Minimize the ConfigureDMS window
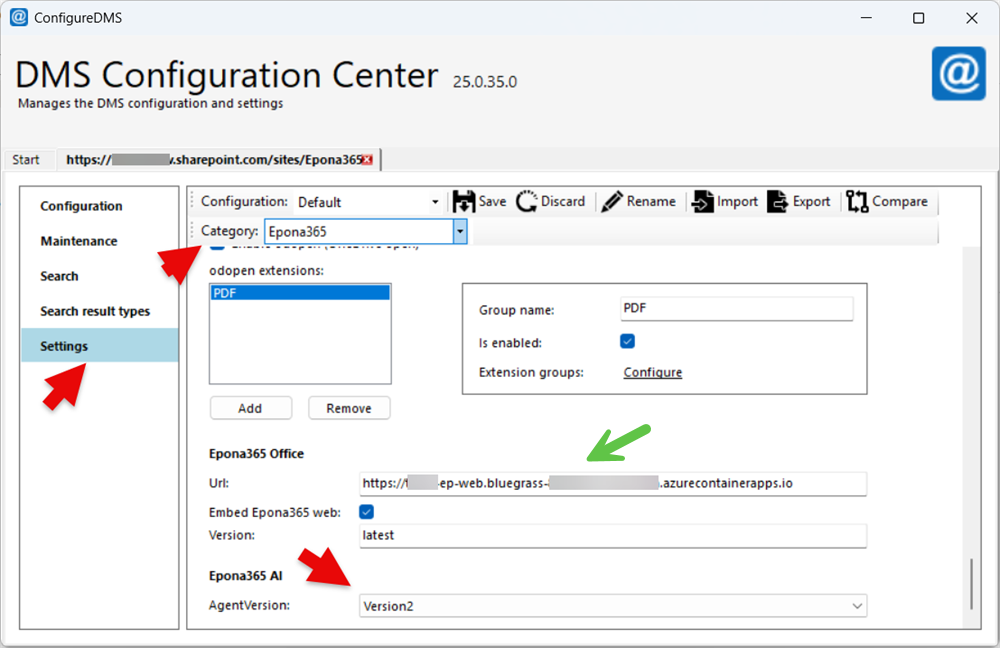The width and height of the screenshot is (1000, 648). pos(866,18)
